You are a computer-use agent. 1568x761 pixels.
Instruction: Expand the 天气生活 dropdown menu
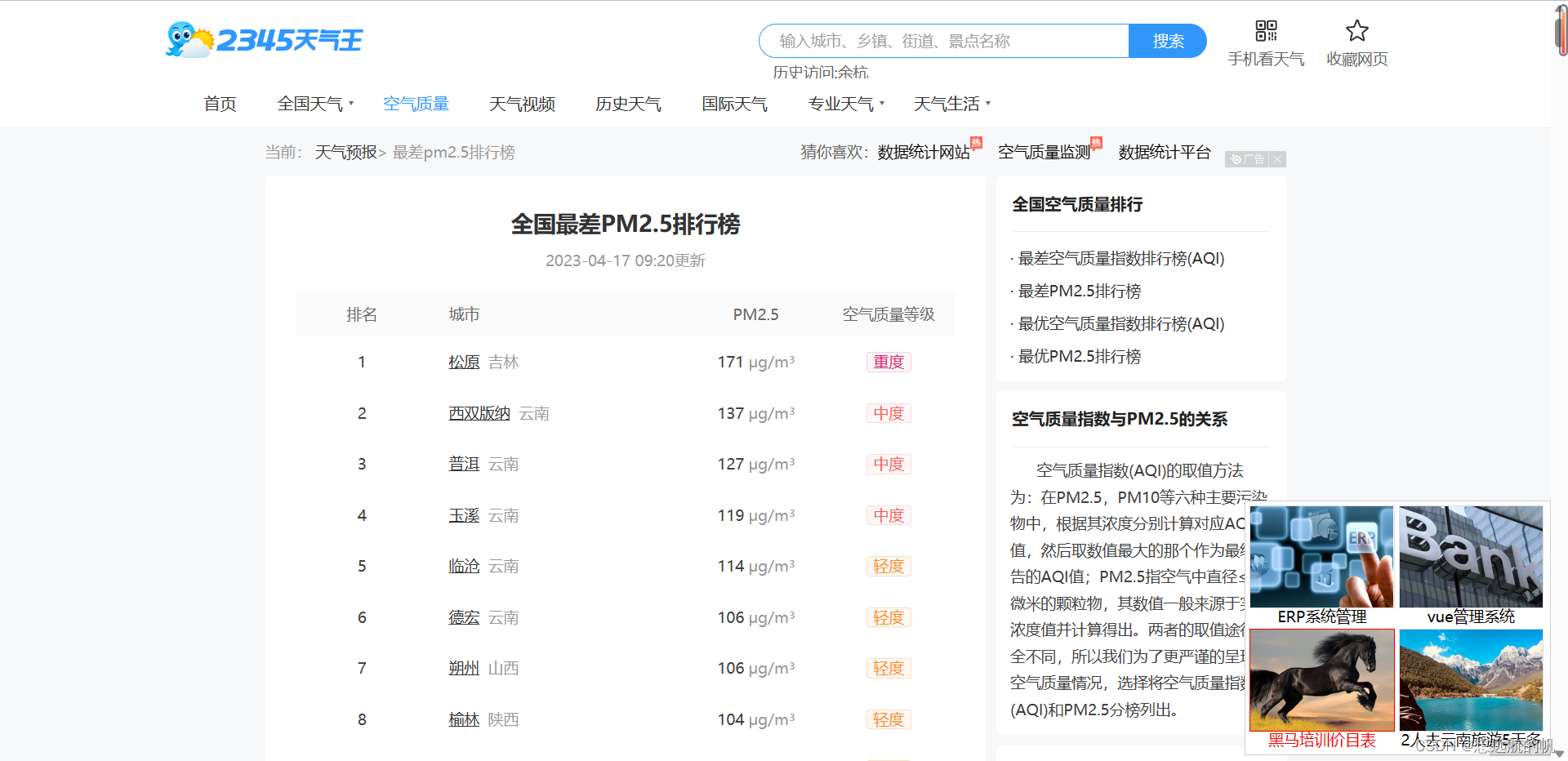952,104
